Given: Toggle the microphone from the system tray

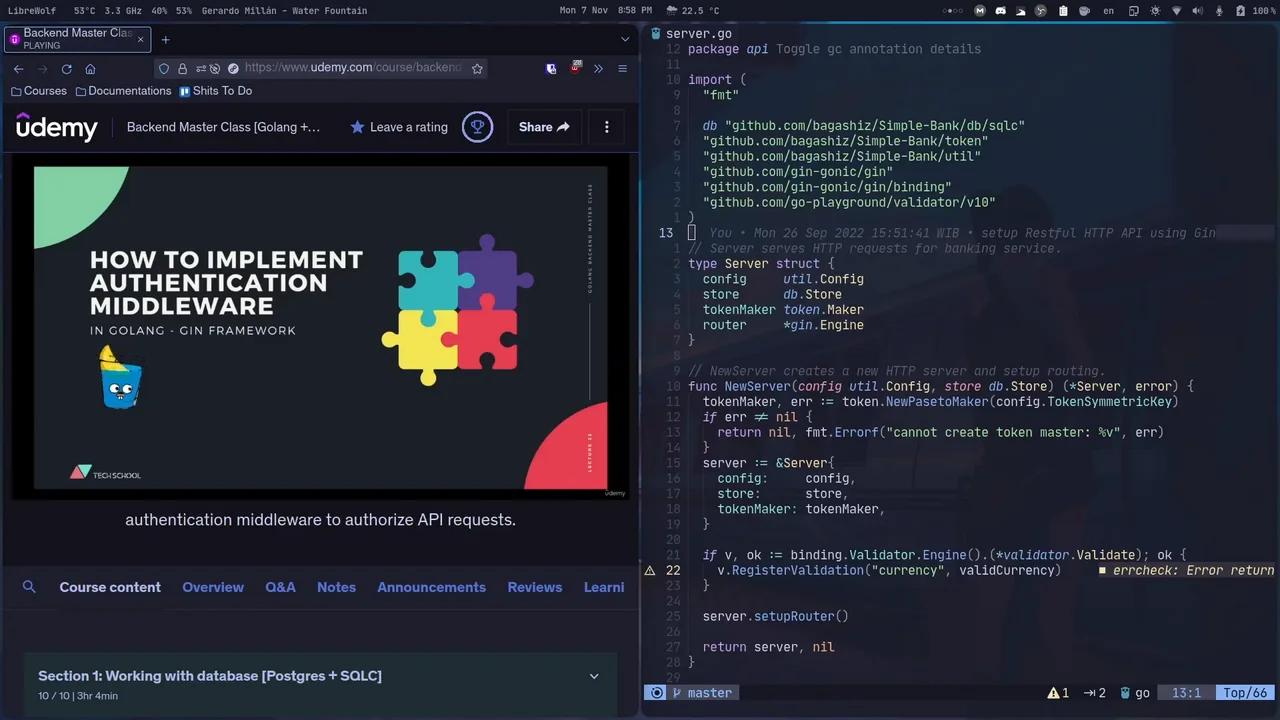Looking at the screenshot, I should 1219,10.
